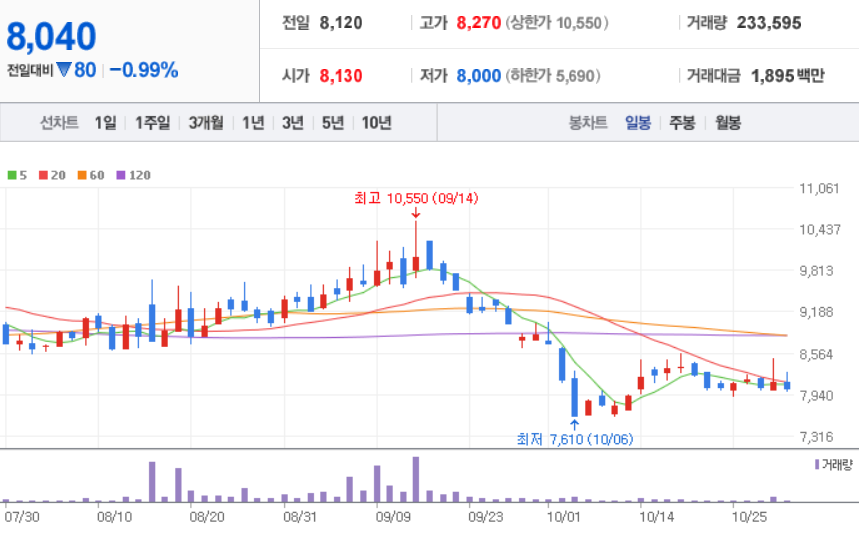The width and height of the screenshot is (859, 540).
Task: Click the 최고 10,550 (09/14) annotation
Action: coord(416,198)
